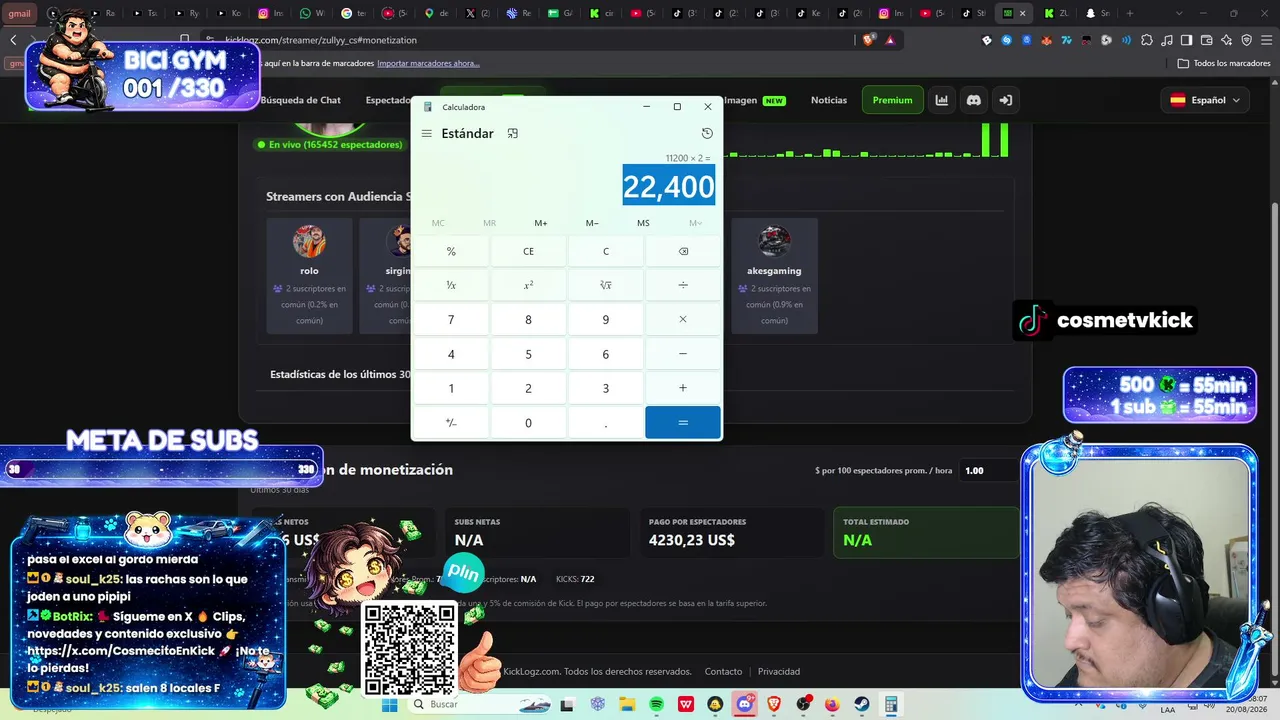Click MS memory store in Calculator
1280x720 pixels.
coord(643,223)
